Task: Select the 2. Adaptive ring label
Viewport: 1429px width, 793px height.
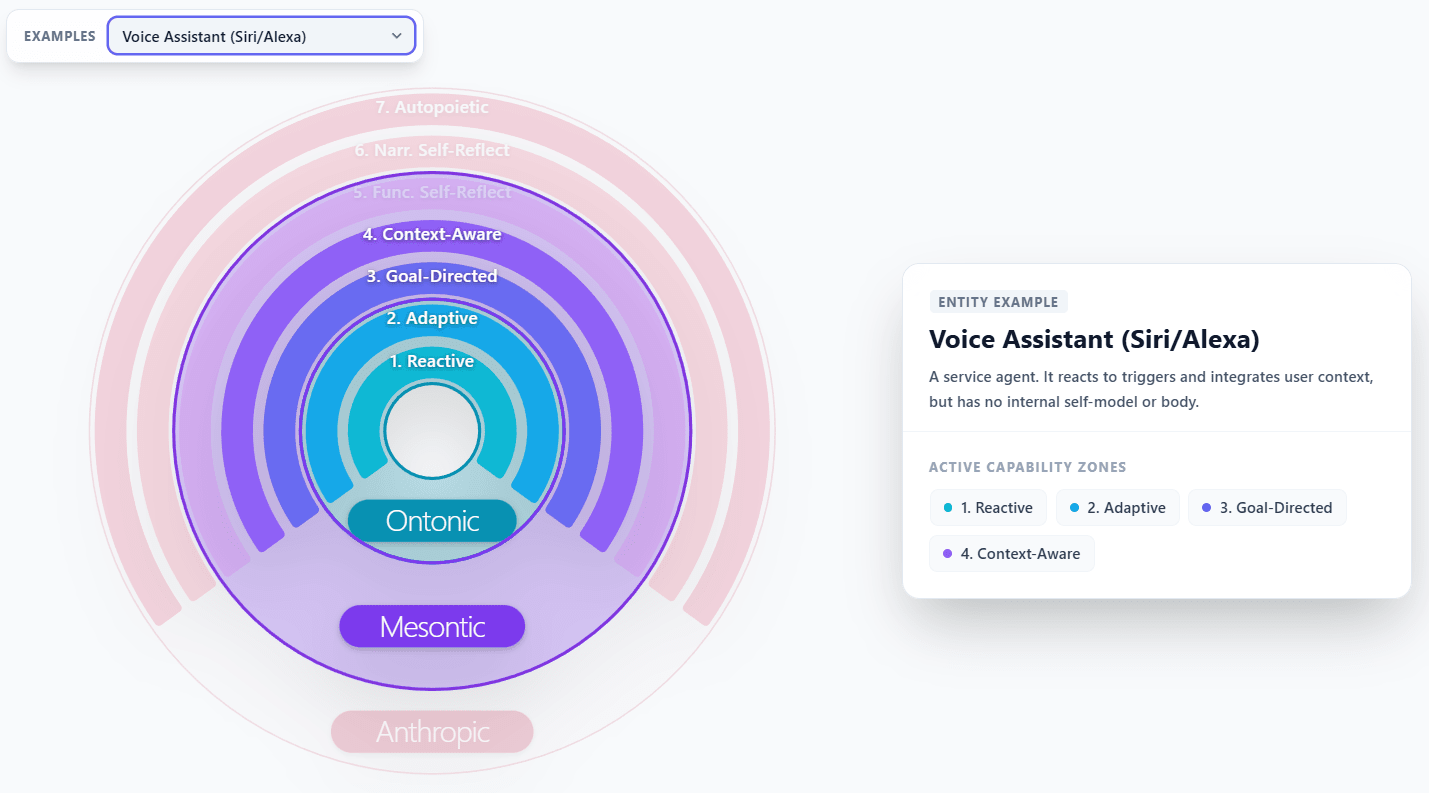Action: 432,319
